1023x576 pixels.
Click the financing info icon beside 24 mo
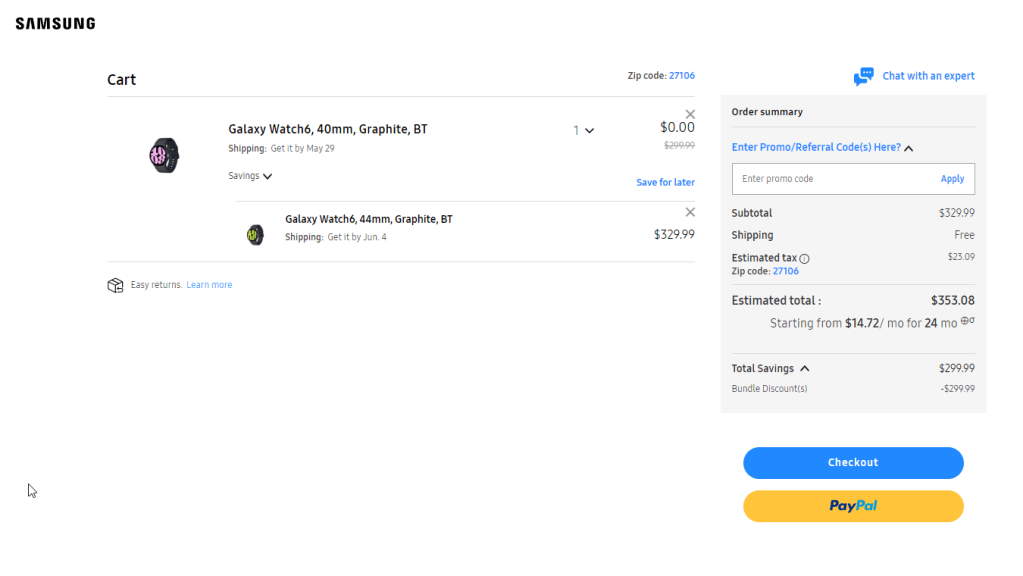[967, 322]
